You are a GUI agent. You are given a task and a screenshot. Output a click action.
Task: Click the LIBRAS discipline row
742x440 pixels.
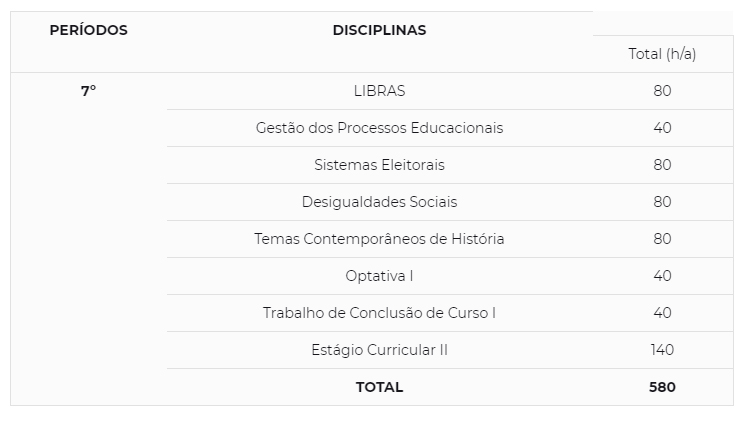tap(379, 91)
